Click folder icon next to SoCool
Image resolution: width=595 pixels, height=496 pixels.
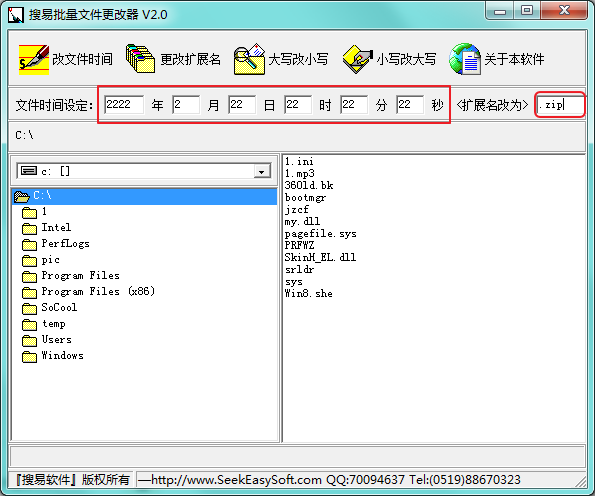pos(29,309)
